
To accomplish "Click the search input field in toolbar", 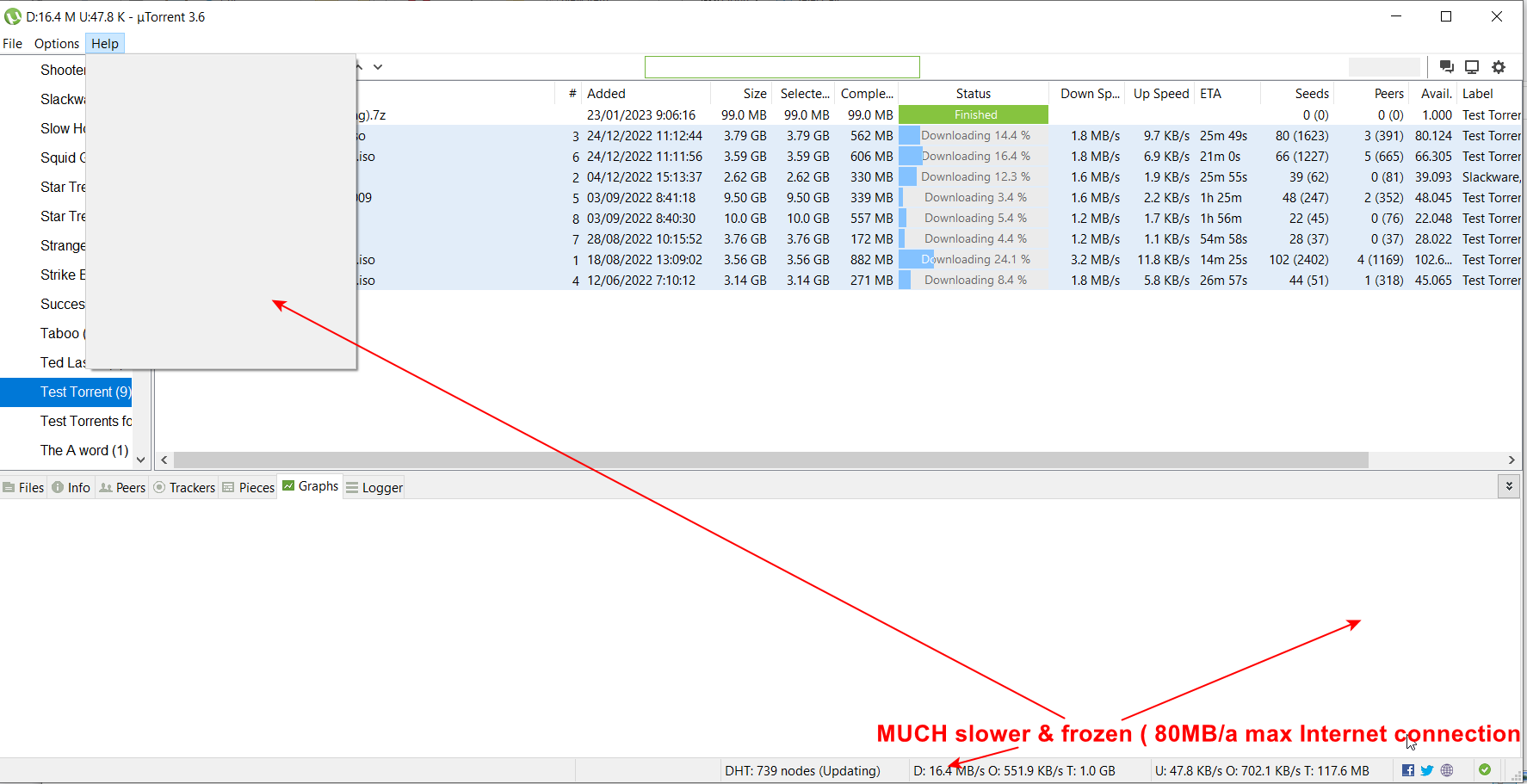I will pyautogui.click(x=782, y=67).
